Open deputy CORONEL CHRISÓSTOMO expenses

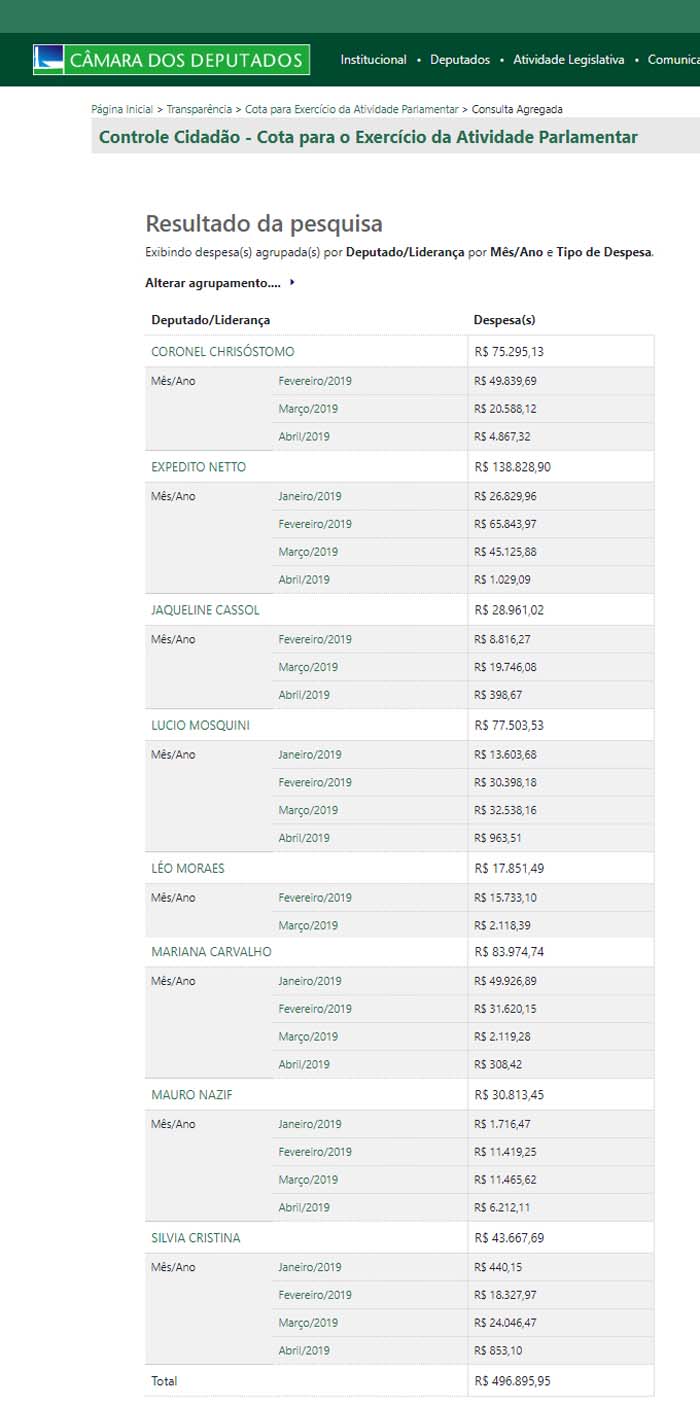coord(222,352)
